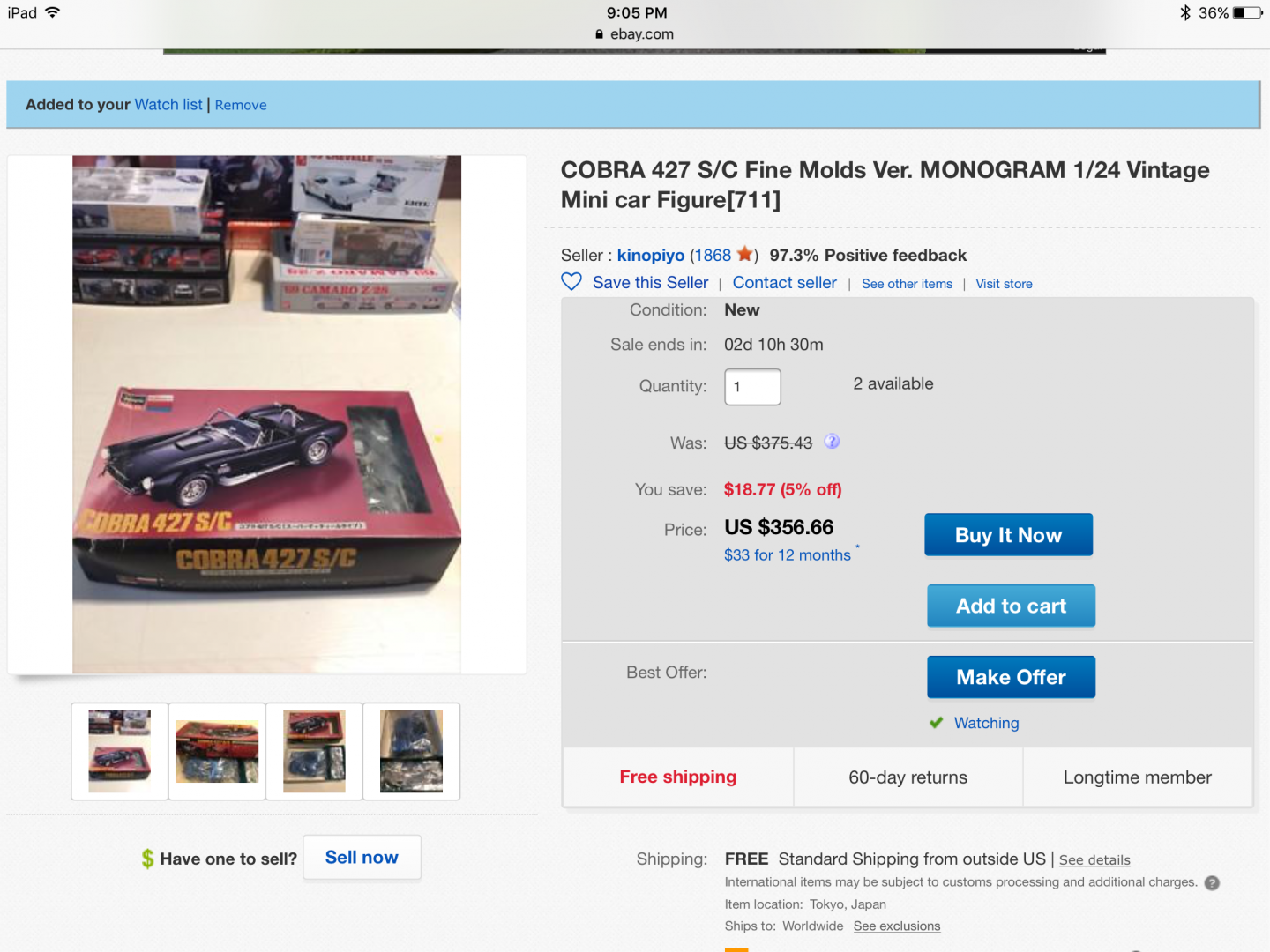Select the fourth thumbnail of blue parts
1270x952 pixels.
tap(411, 751)
